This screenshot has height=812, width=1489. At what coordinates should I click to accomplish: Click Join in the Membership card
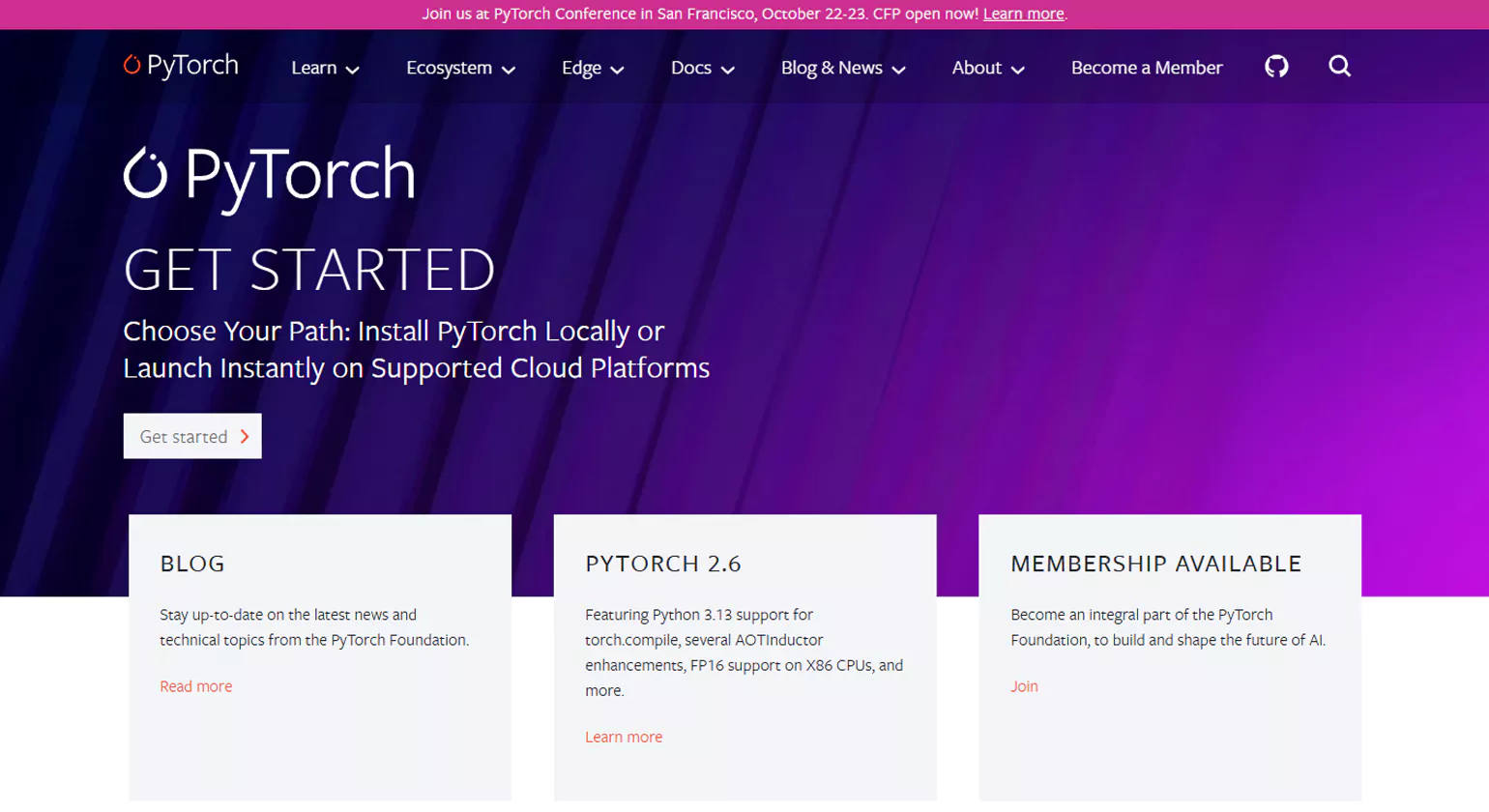(1024, 686)
